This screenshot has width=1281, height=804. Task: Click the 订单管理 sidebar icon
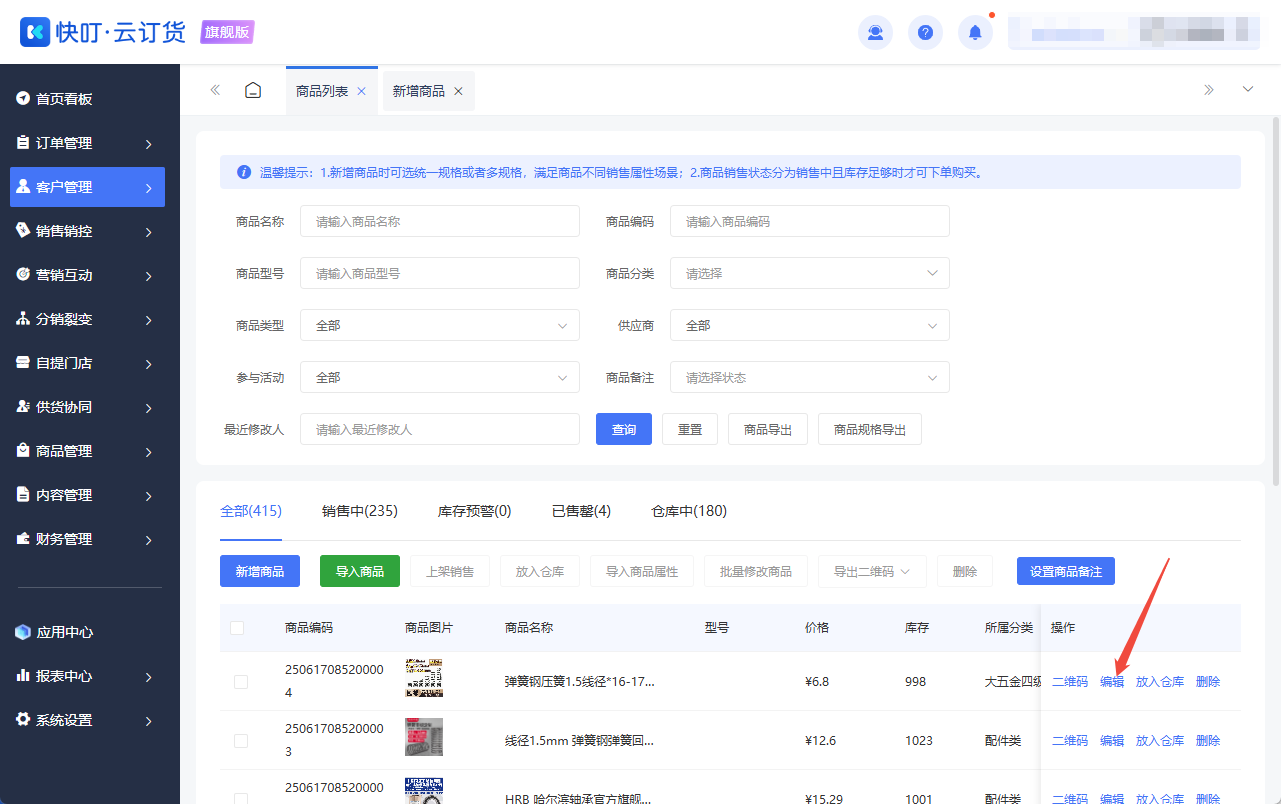23,143
